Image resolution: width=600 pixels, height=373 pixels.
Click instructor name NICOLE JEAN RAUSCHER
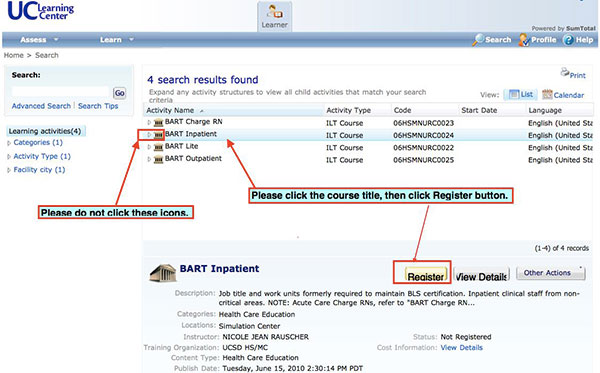click(266, 337)
